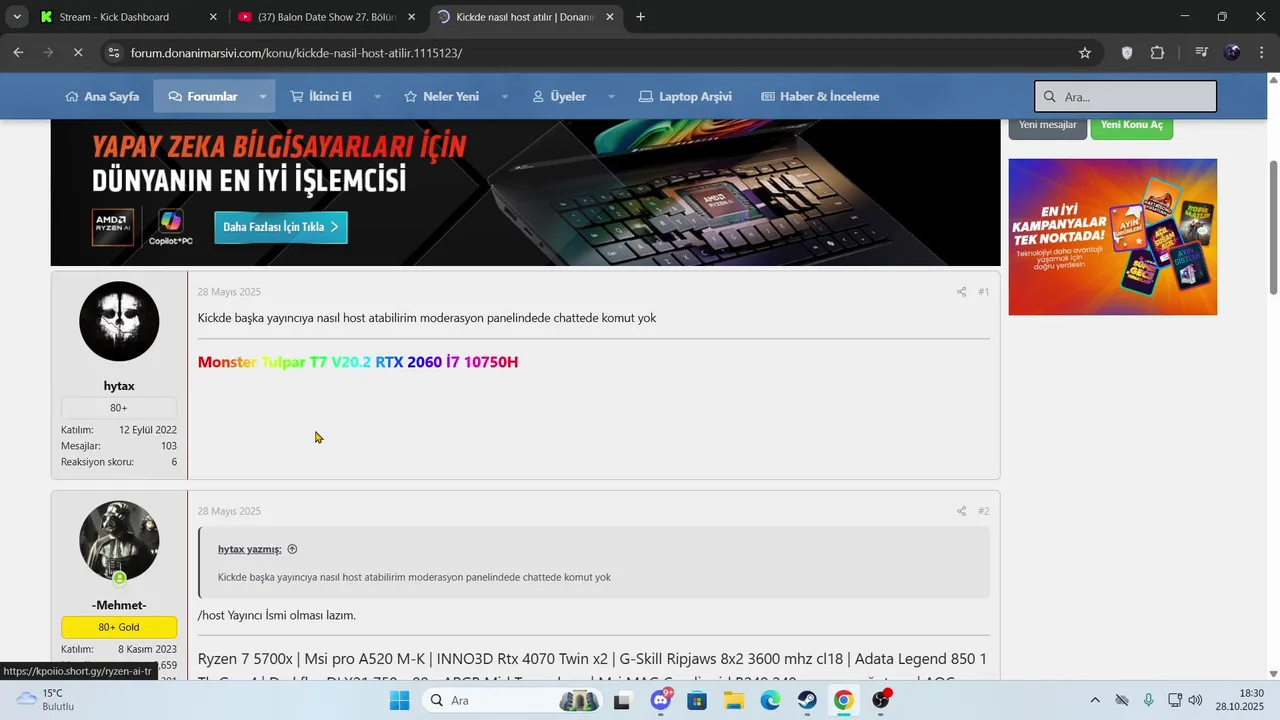Open Microsoft Store from the taskbar
Screen dimensions: 1280x720
click(x=697, y=700)
